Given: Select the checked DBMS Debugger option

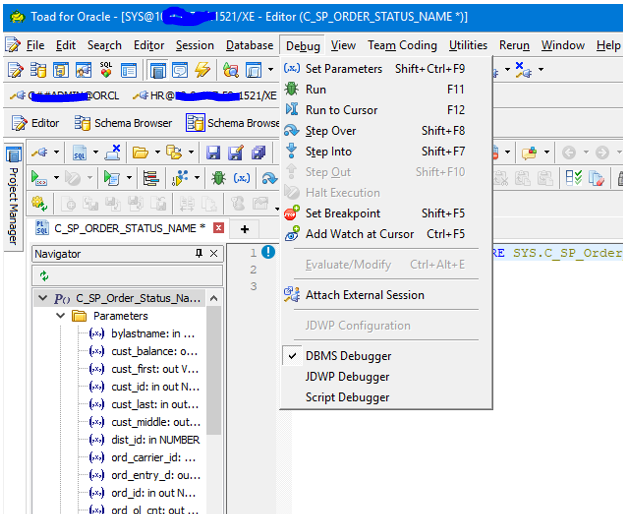Looking at the screenshot, I should coord(386,356).
